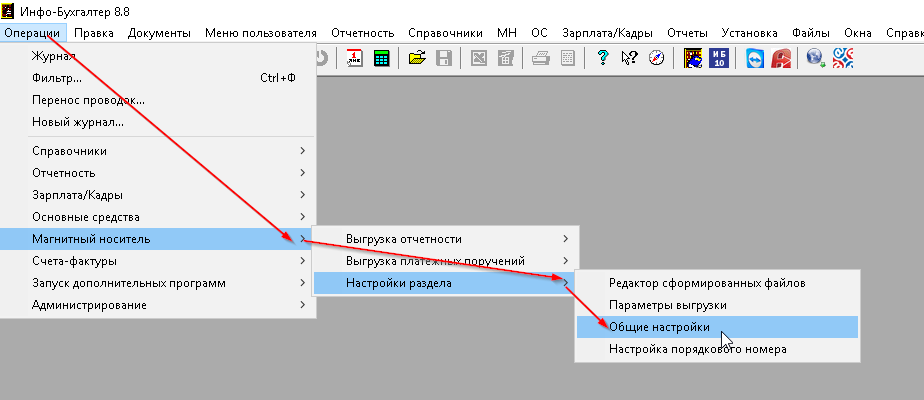The width and height of the screenshot is (924, 400).
Task: Click the grayed building icon left of the printer
Action: coord(506,58)
